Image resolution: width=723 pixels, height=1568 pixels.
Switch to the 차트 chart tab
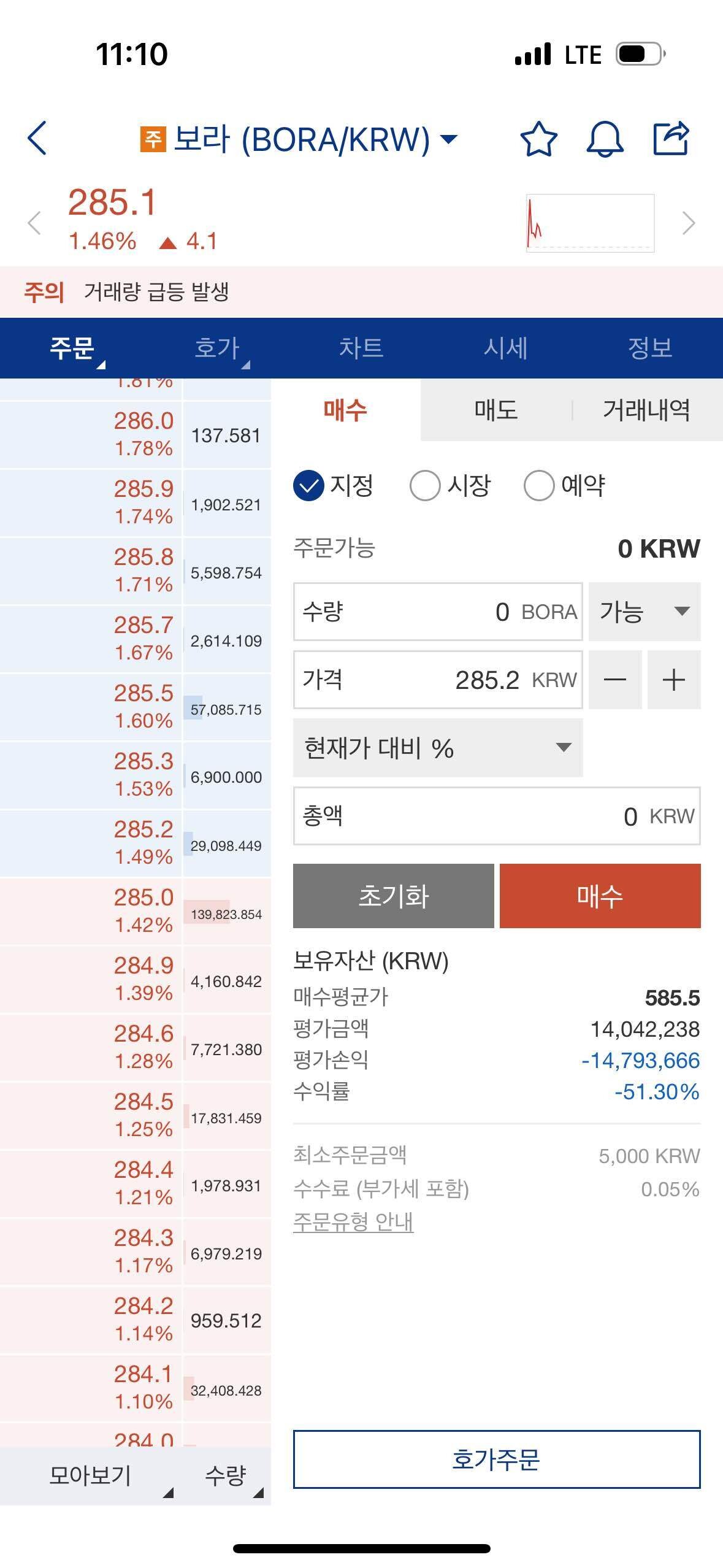click(x=362, y=348)
